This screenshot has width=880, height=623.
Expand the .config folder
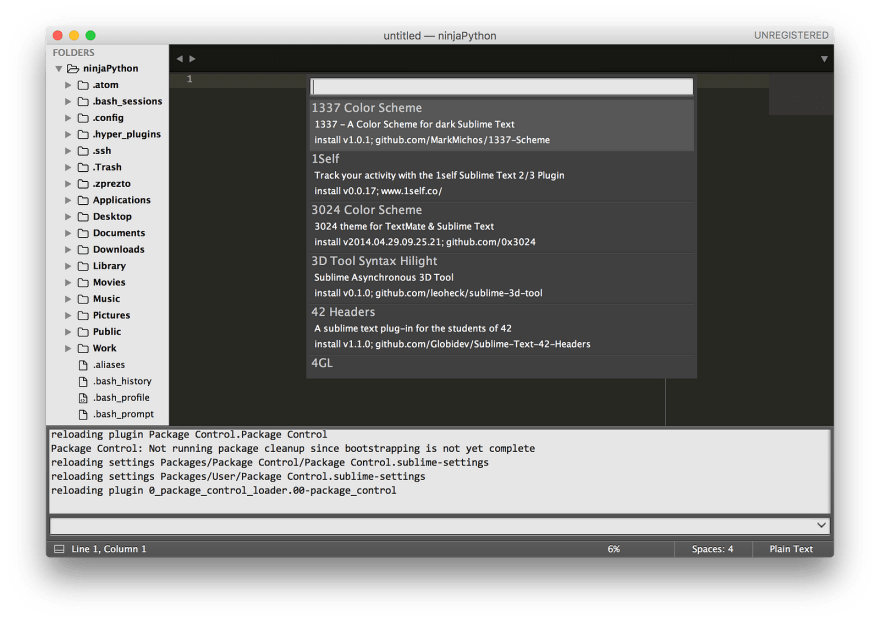[68, 118]
